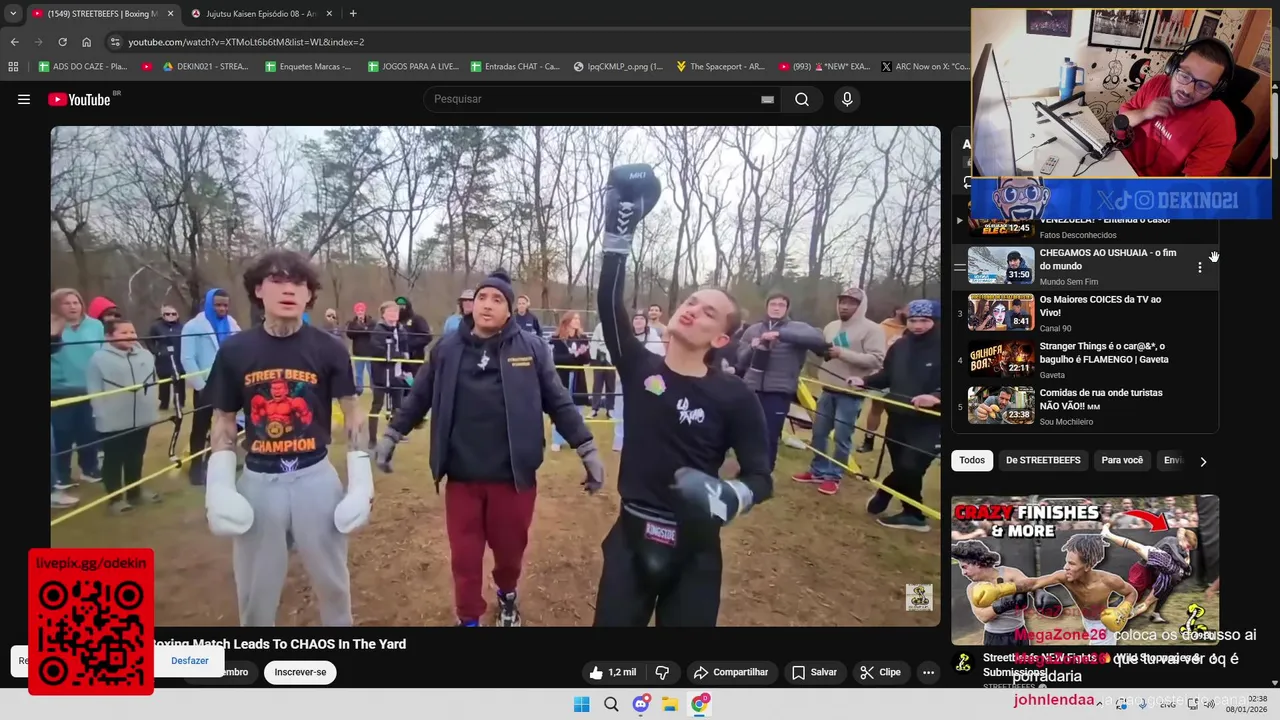Click the video player area
The width and height of the screenshot is (1280, 720).
496,376
